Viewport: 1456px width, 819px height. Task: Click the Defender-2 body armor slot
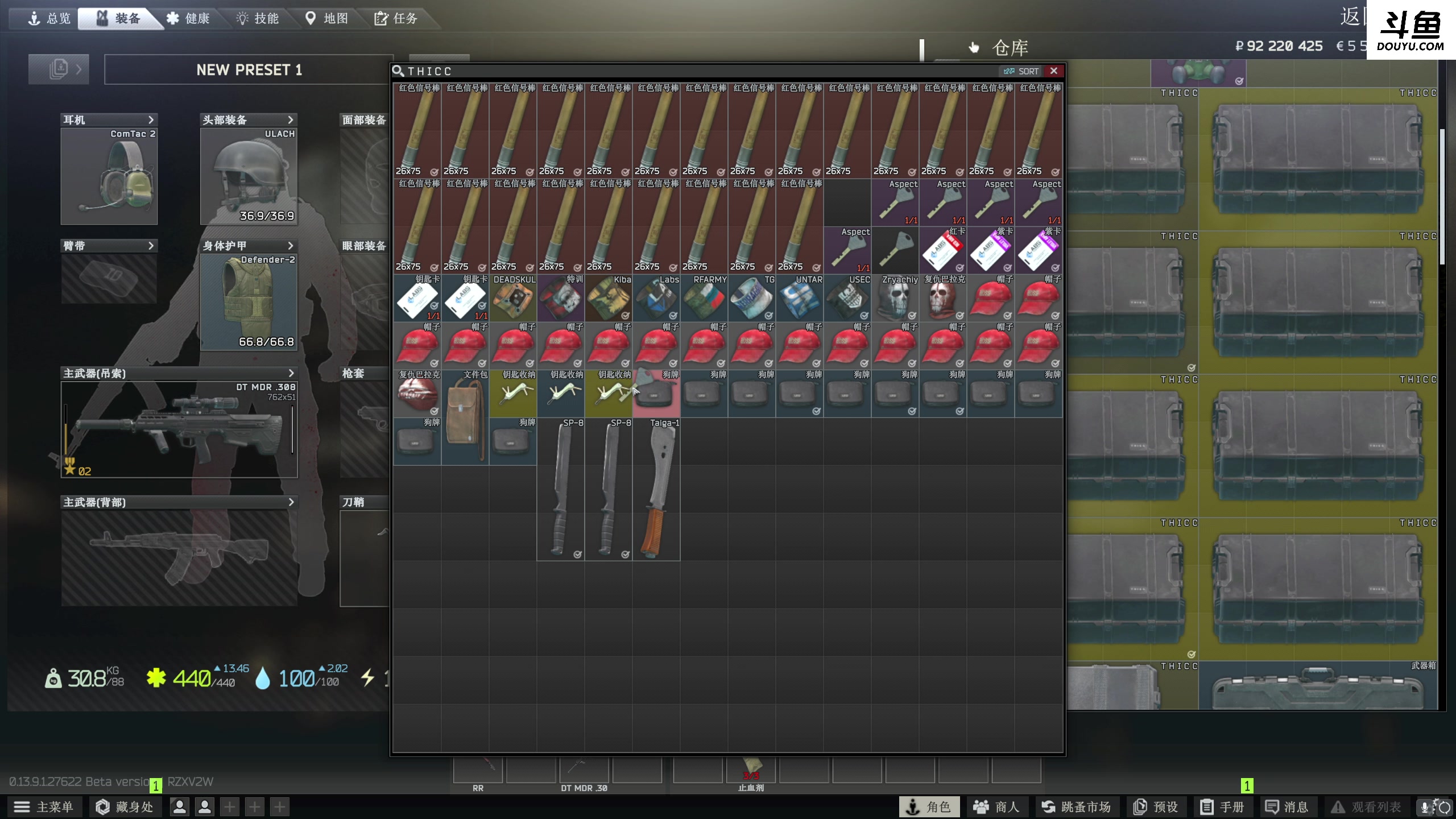(249, 302)
